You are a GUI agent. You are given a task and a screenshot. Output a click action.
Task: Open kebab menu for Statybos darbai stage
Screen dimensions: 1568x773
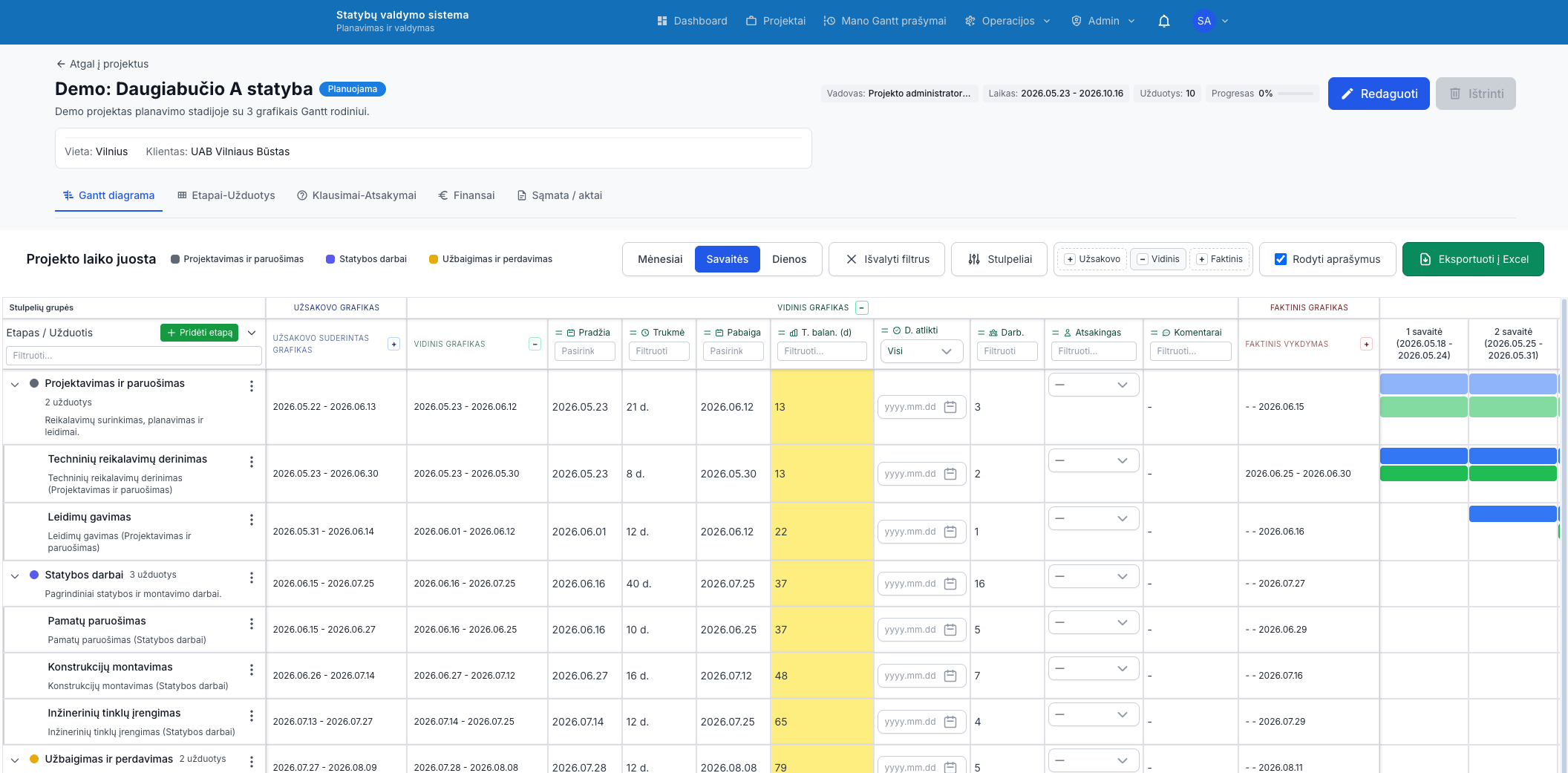252,578
